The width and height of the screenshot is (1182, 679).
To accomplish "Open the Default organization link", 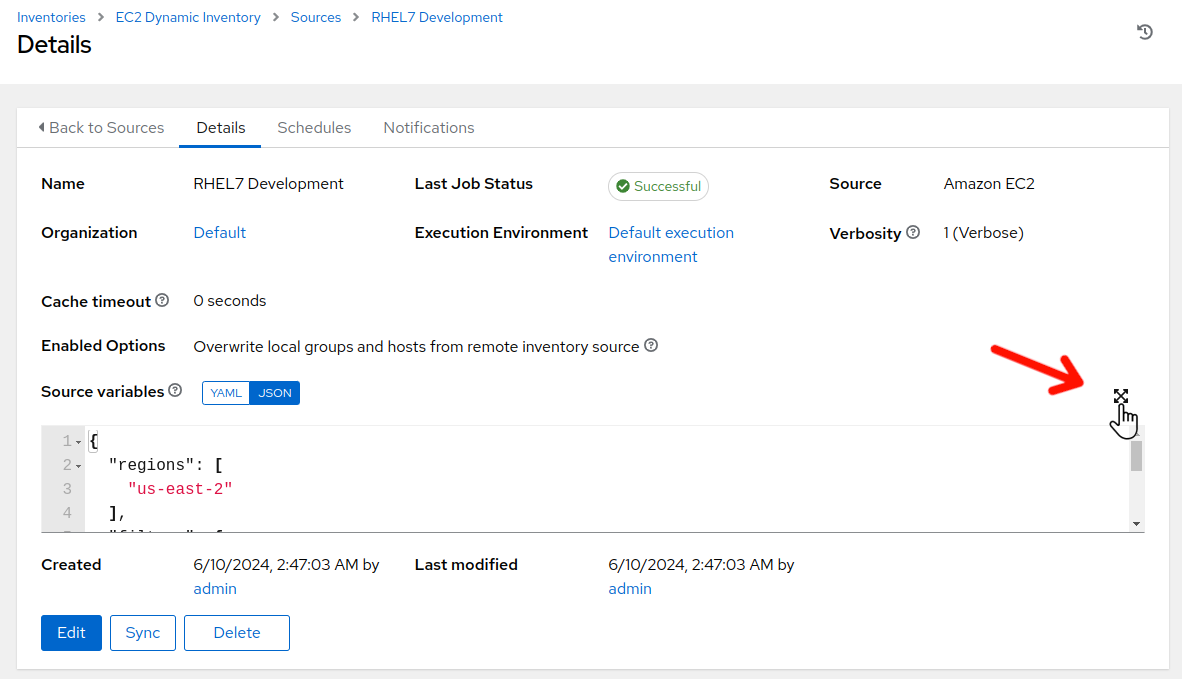I will click(219, 233).
